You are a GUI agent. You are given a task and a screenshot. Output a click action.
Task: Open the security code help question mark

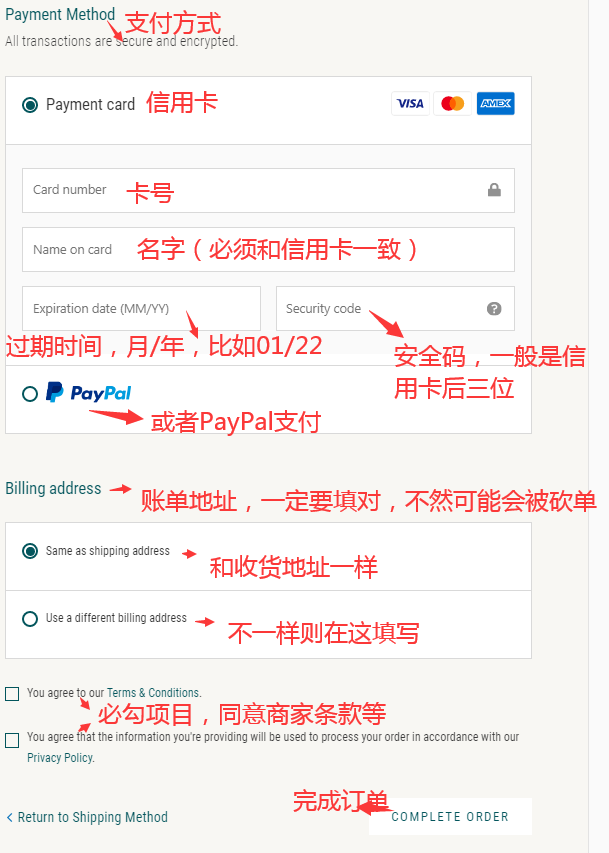tap(494, 308)
